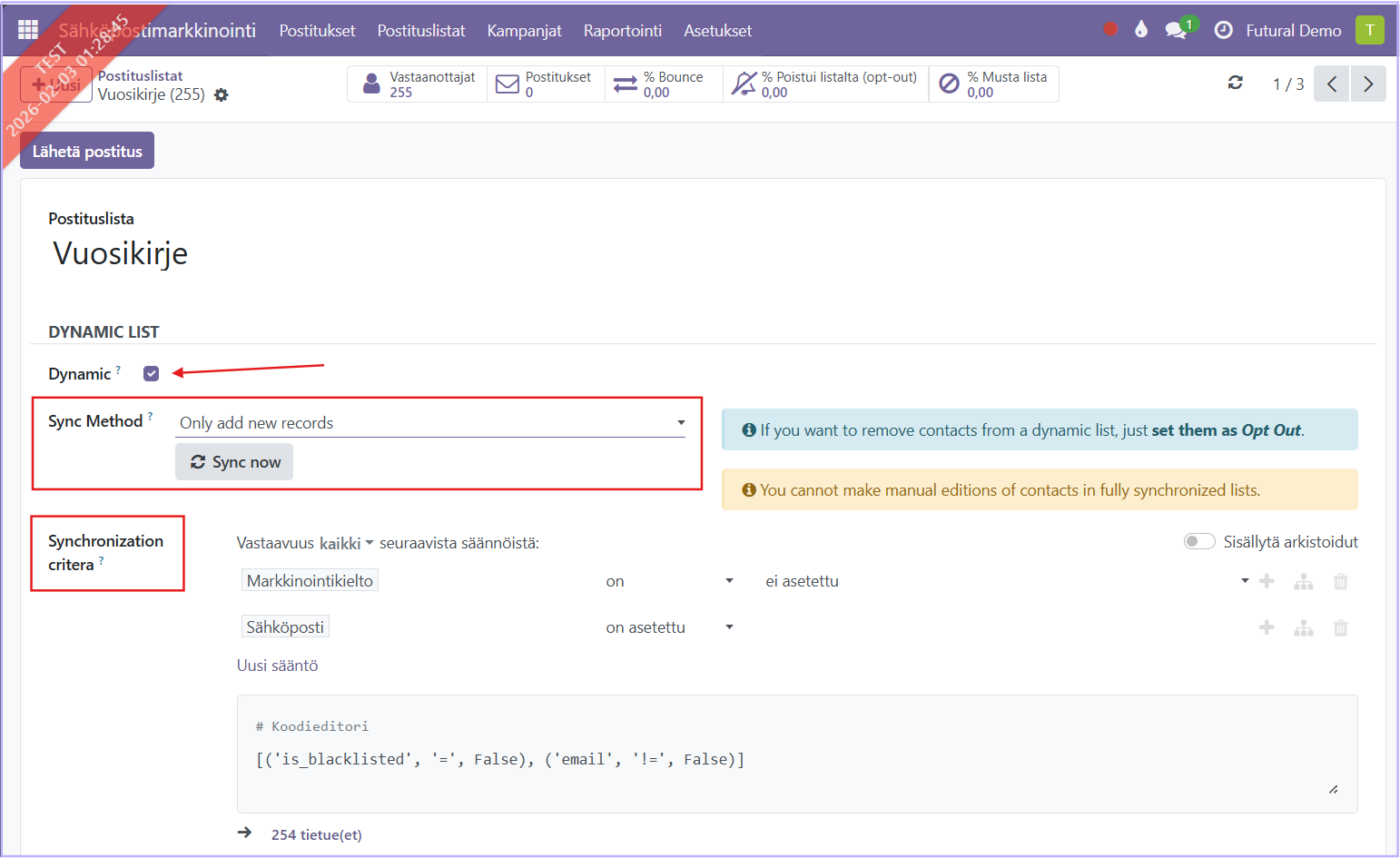Open the clock activities icon
The image size is (1400, 858).
(x=1223, y=30)
